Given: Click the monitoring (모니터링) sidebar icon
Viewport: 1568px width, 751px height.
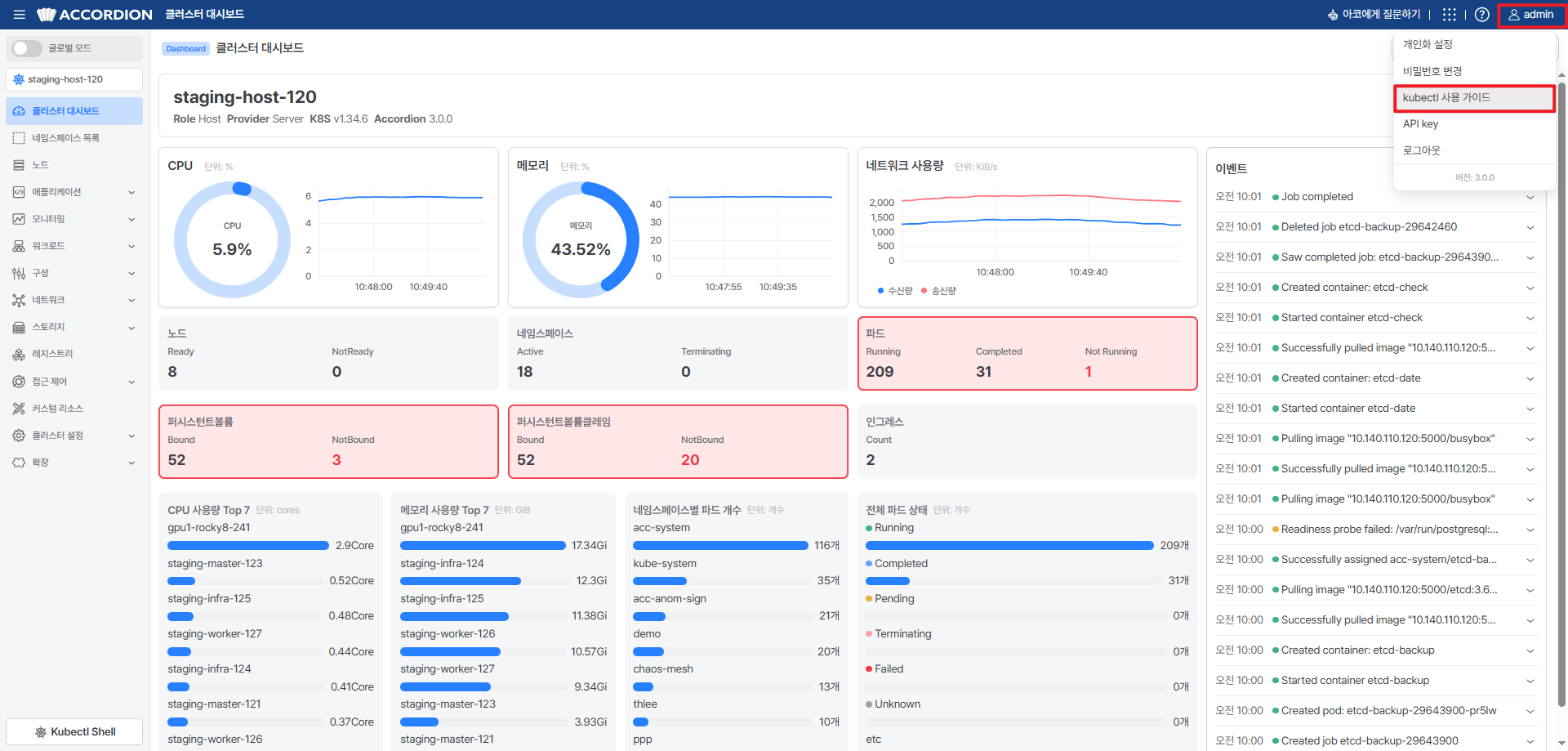Looking at the screenshot, I should 19,219.
